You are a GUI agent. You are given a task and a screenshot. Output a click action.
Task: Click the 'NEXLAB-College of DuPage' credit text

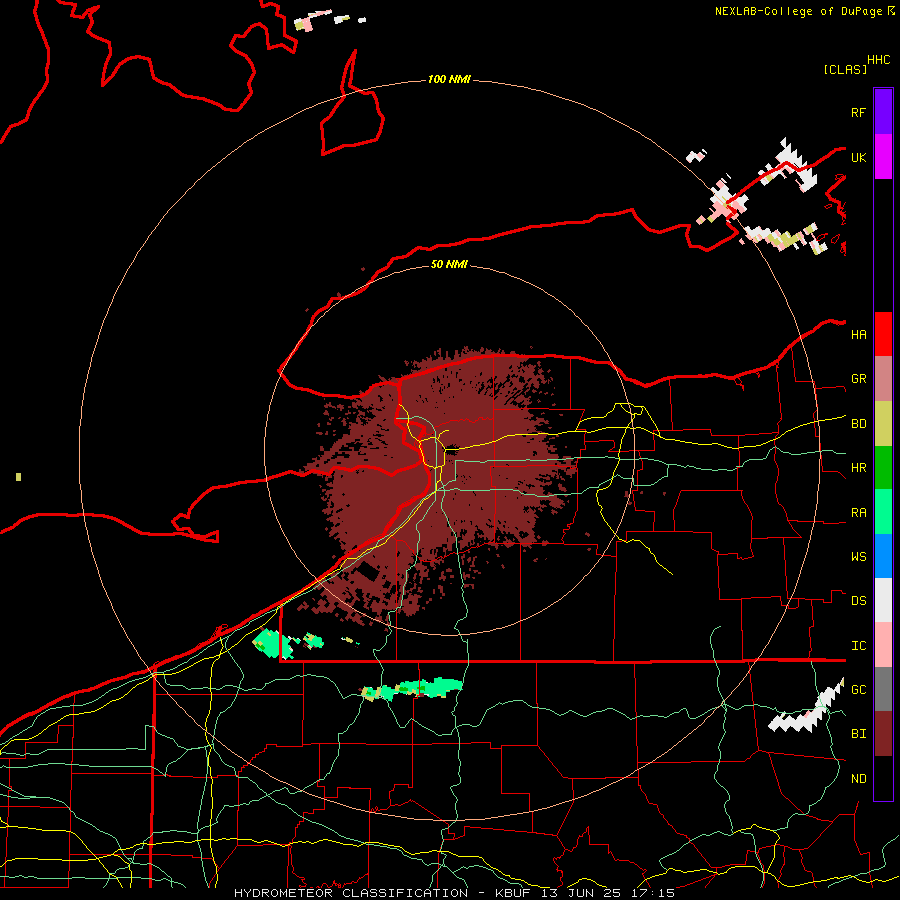(x=800, y=11)
